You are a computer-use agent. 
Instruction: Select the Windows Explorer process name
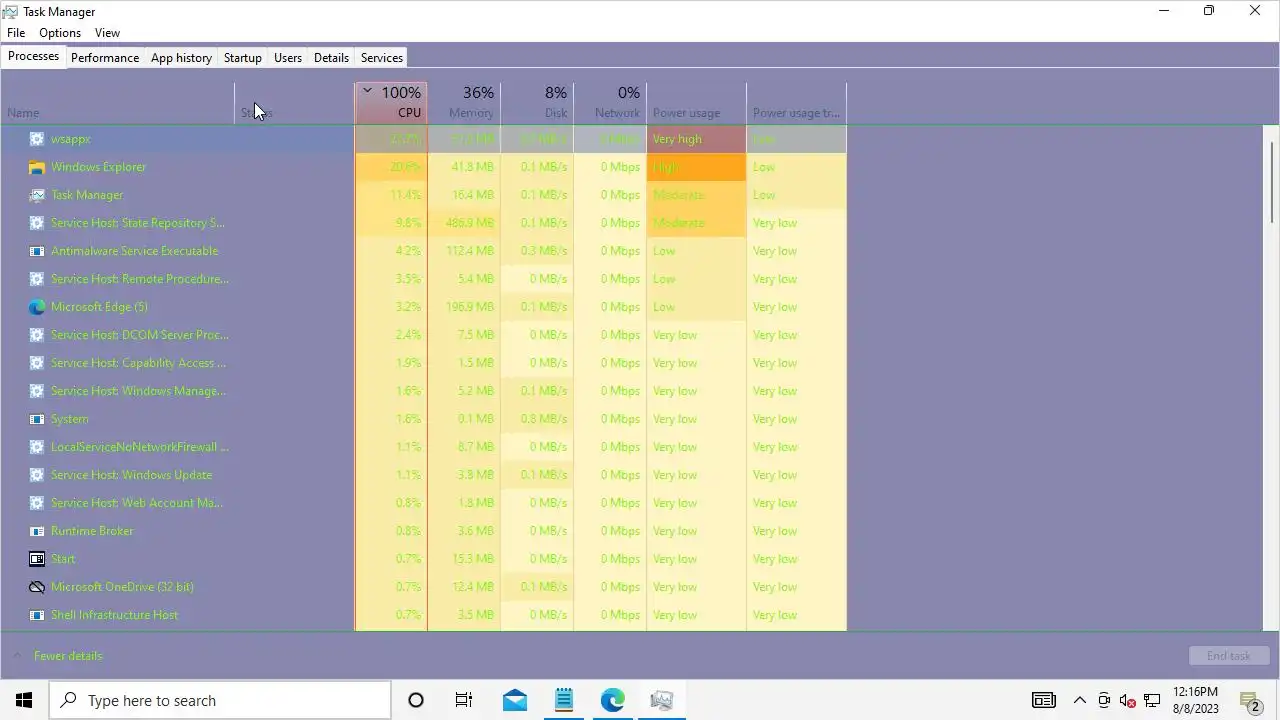coord(98,167)
